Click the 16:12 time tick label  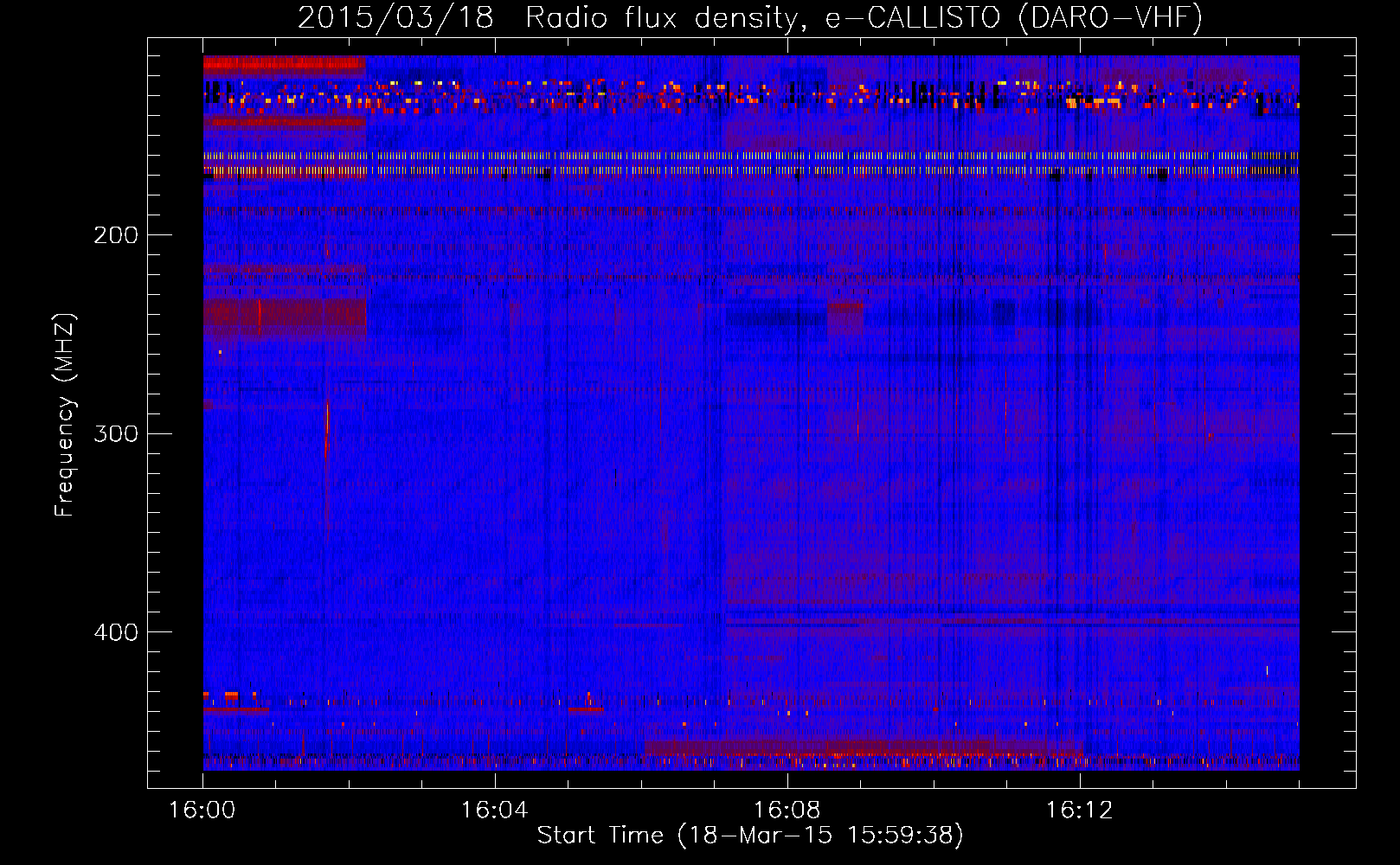point(1079,811)
